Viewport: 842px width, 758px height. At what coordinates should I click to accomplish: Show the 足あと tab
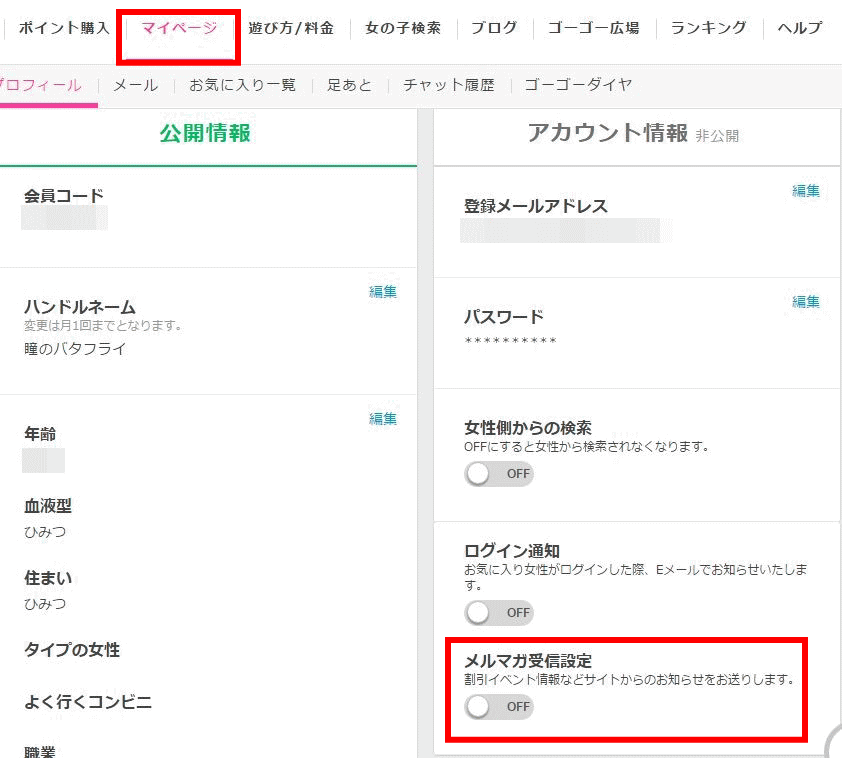[349, 85]
